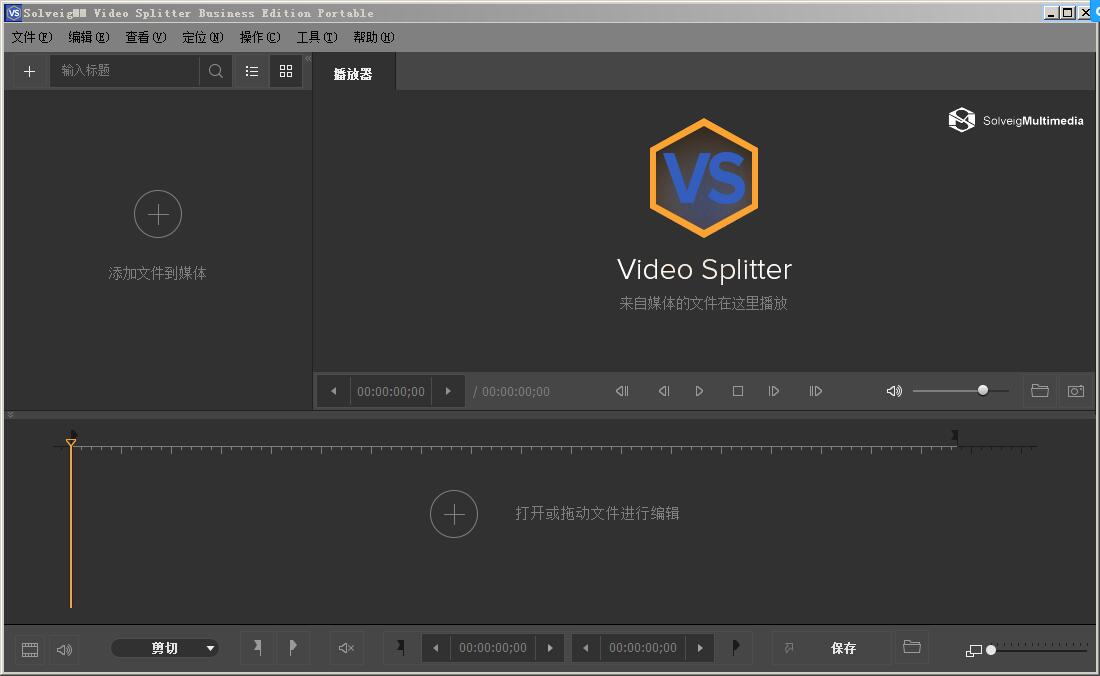Open the 定位(N) menu
This screenshot has height=676, width=1100.
click(x=203, y=37)
